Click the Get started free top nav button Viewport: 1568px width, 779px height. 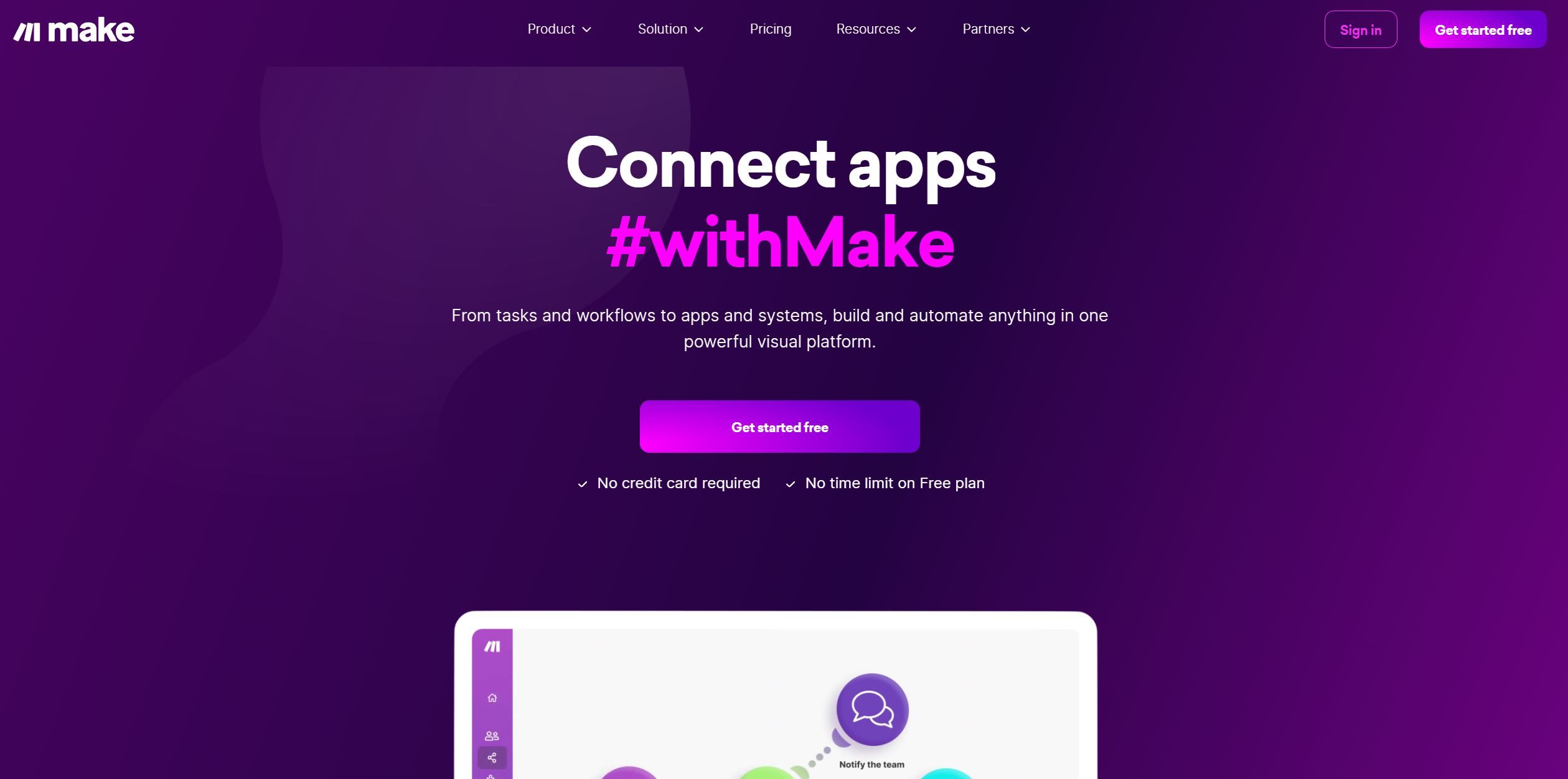pyautogui.click(x=1484, y=28)
